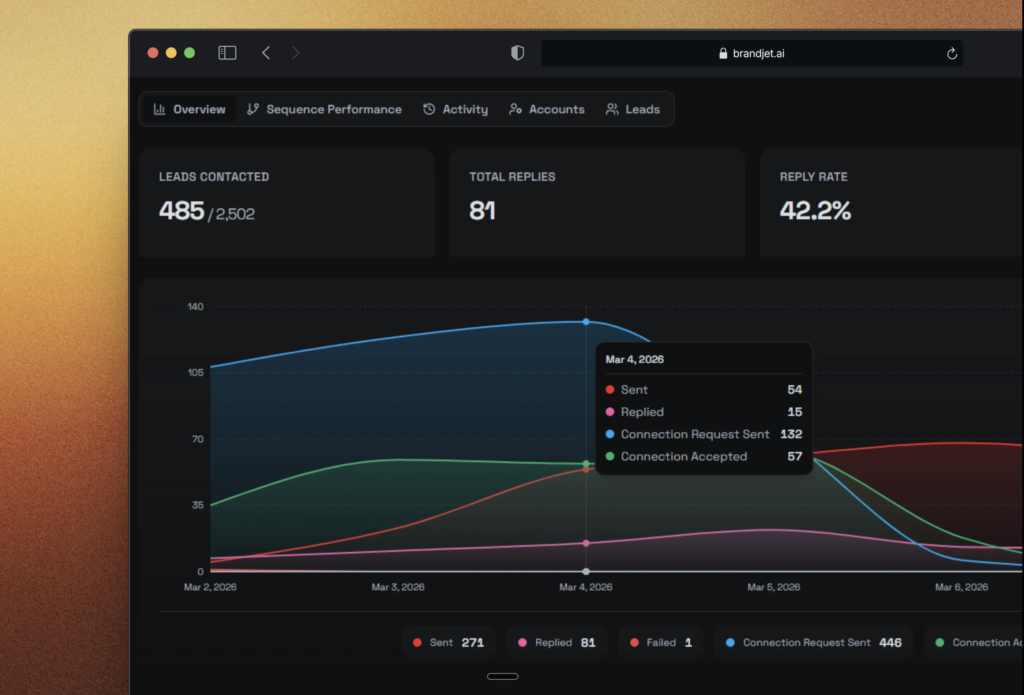The width and height of the screenshot is (1024, 695).
Task: Click the sidebar toggle icon in browser toolbar
Action: pyautogui.click(x=227, y=53)
